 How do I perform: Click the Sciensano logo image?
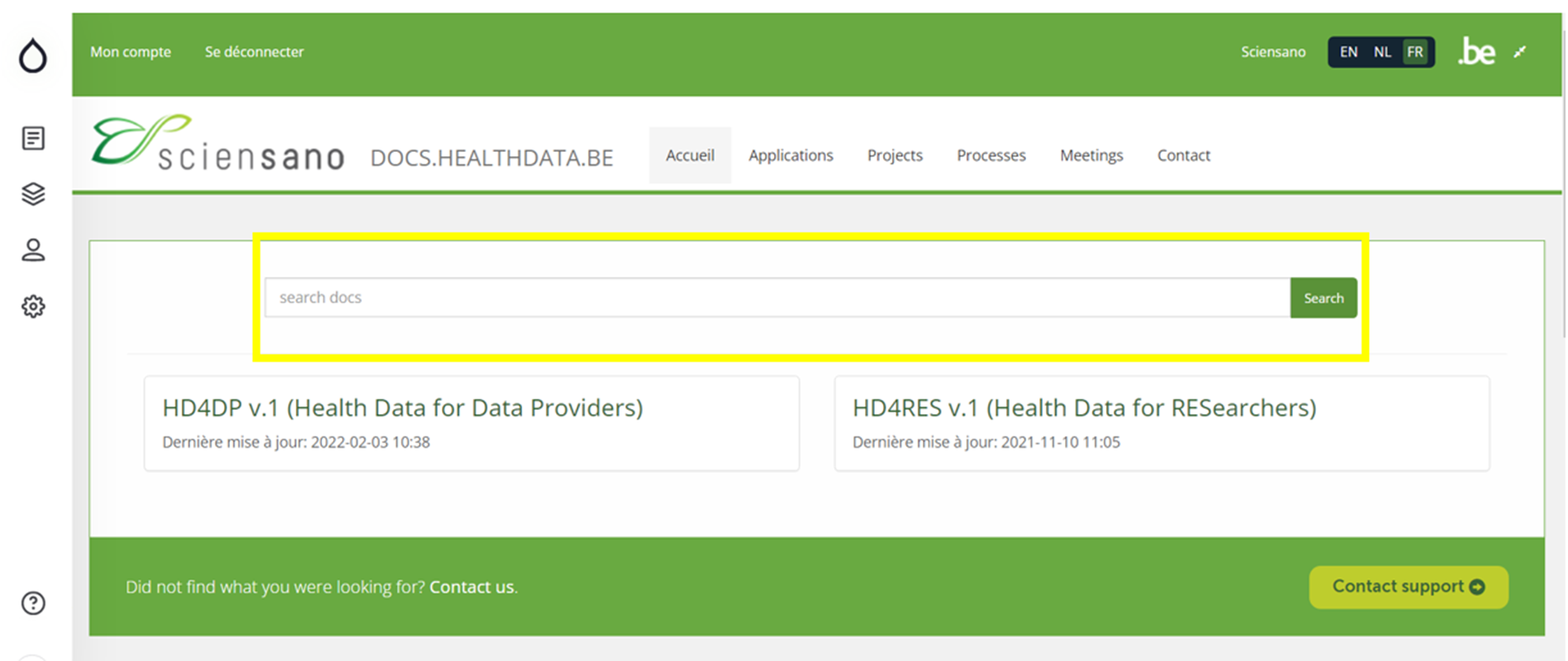pos(218,144)
